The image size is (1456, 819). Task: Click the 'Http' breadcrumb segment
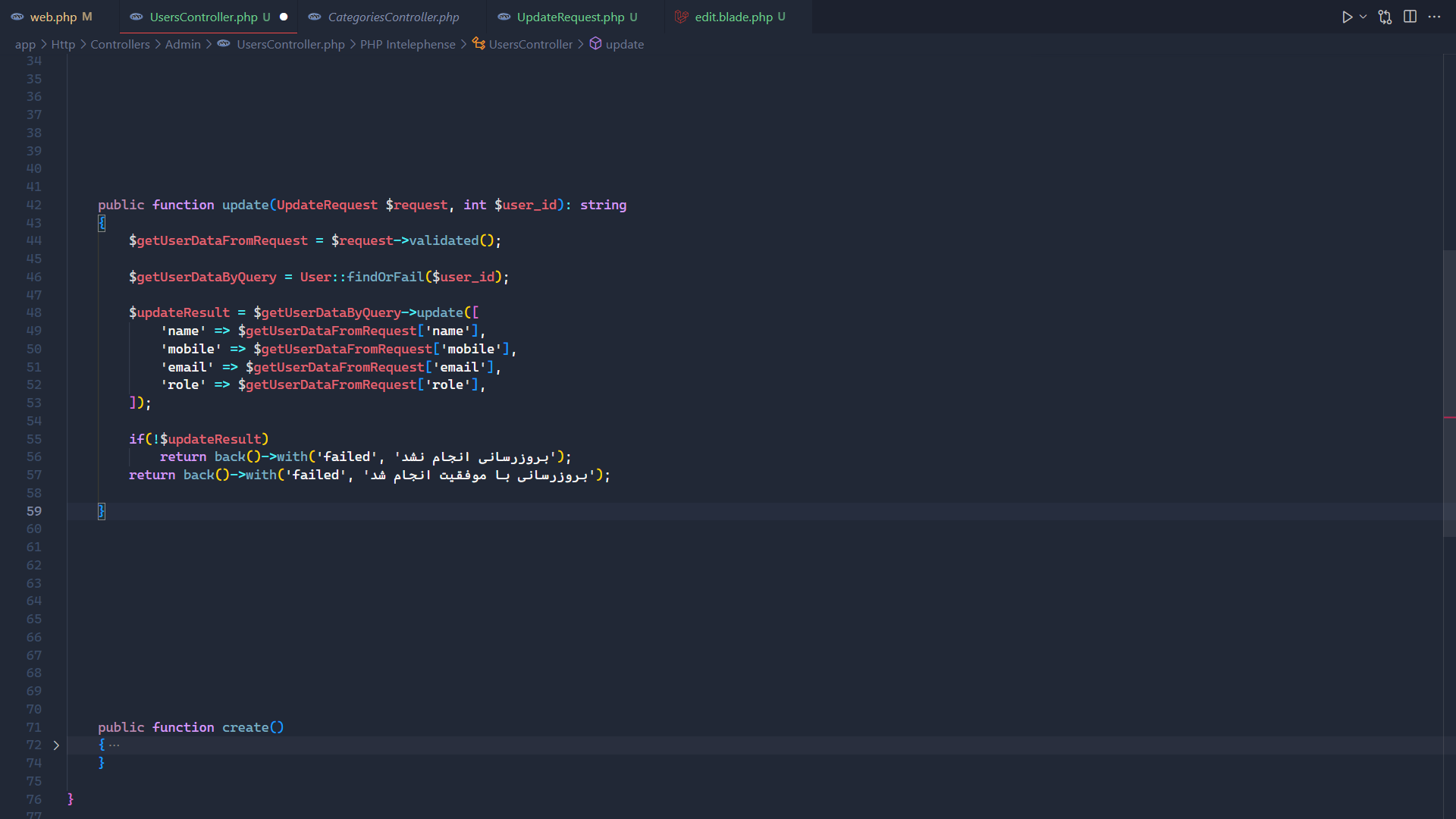pyautogui.click(x=63, y=45)
